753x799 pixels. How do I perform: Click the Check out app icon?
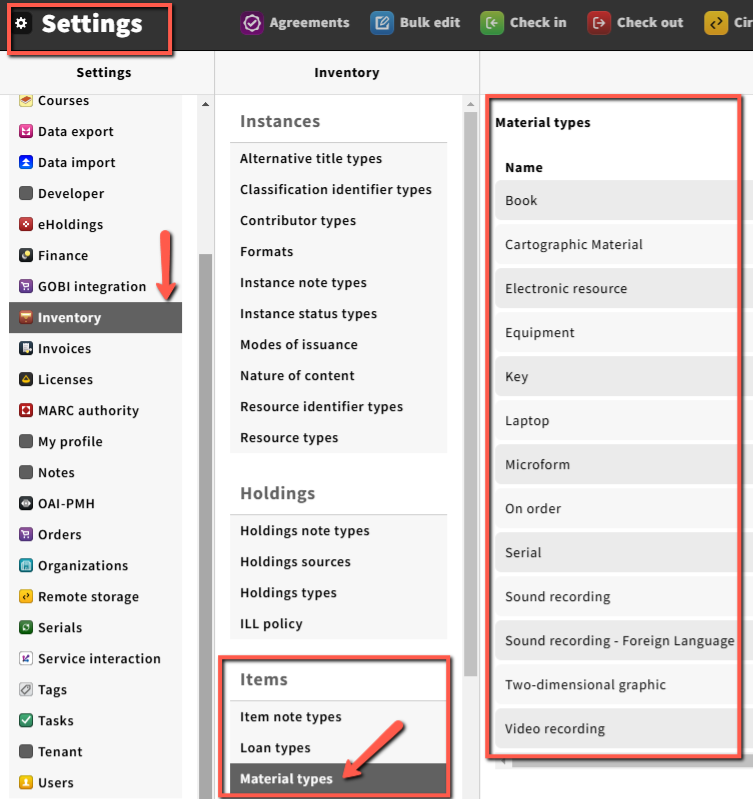(599, 22)
